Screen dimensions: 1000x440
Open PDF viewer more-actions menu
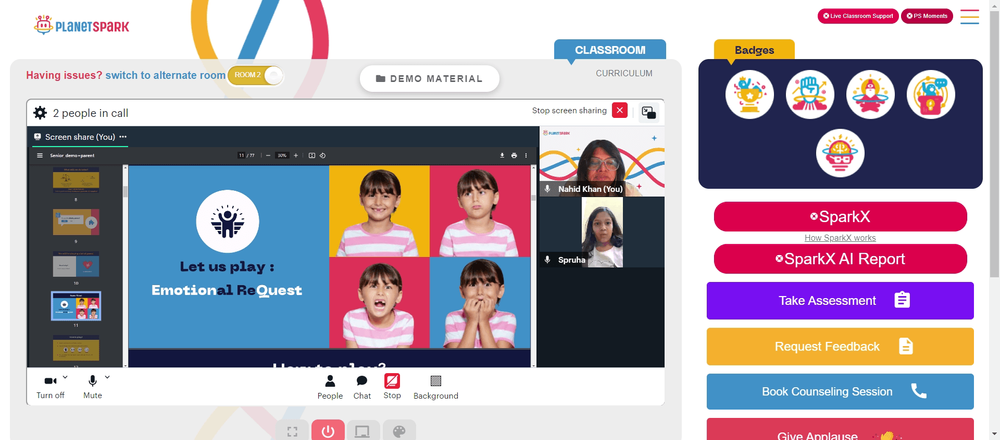coord(526,156)
